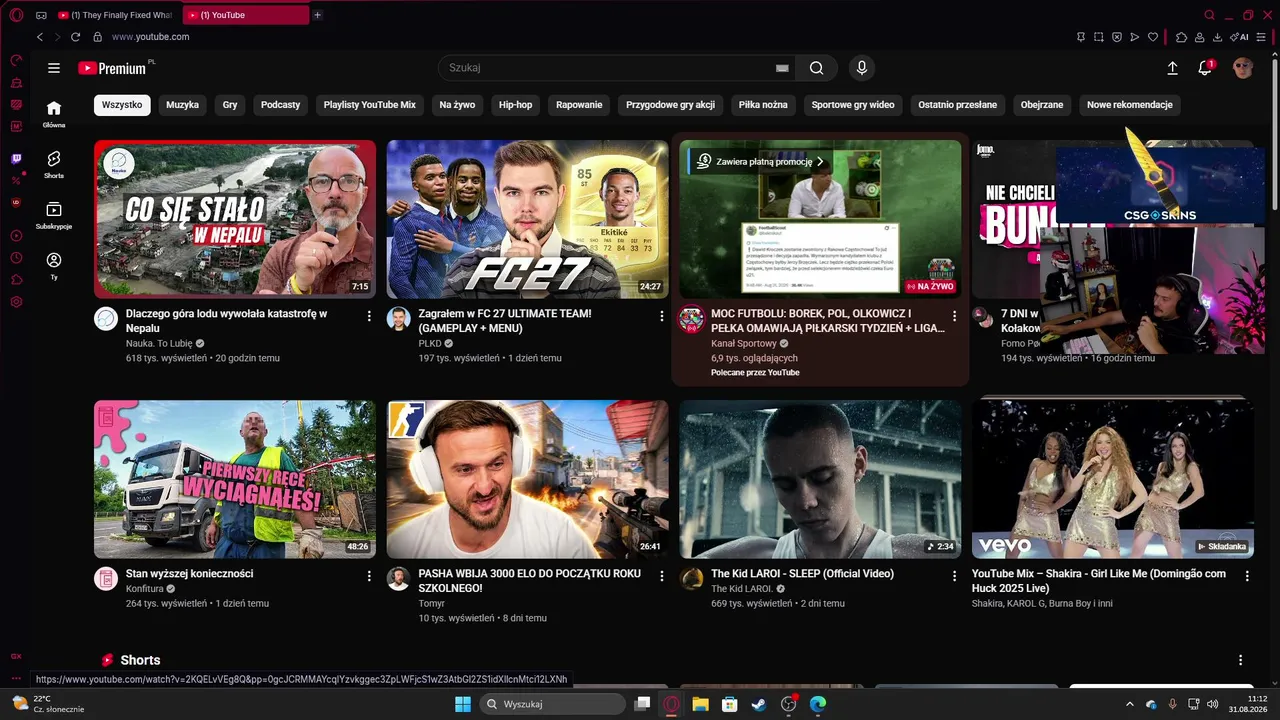
Task: Bookmark this page with the heart icon
Action: [1153, 37]
